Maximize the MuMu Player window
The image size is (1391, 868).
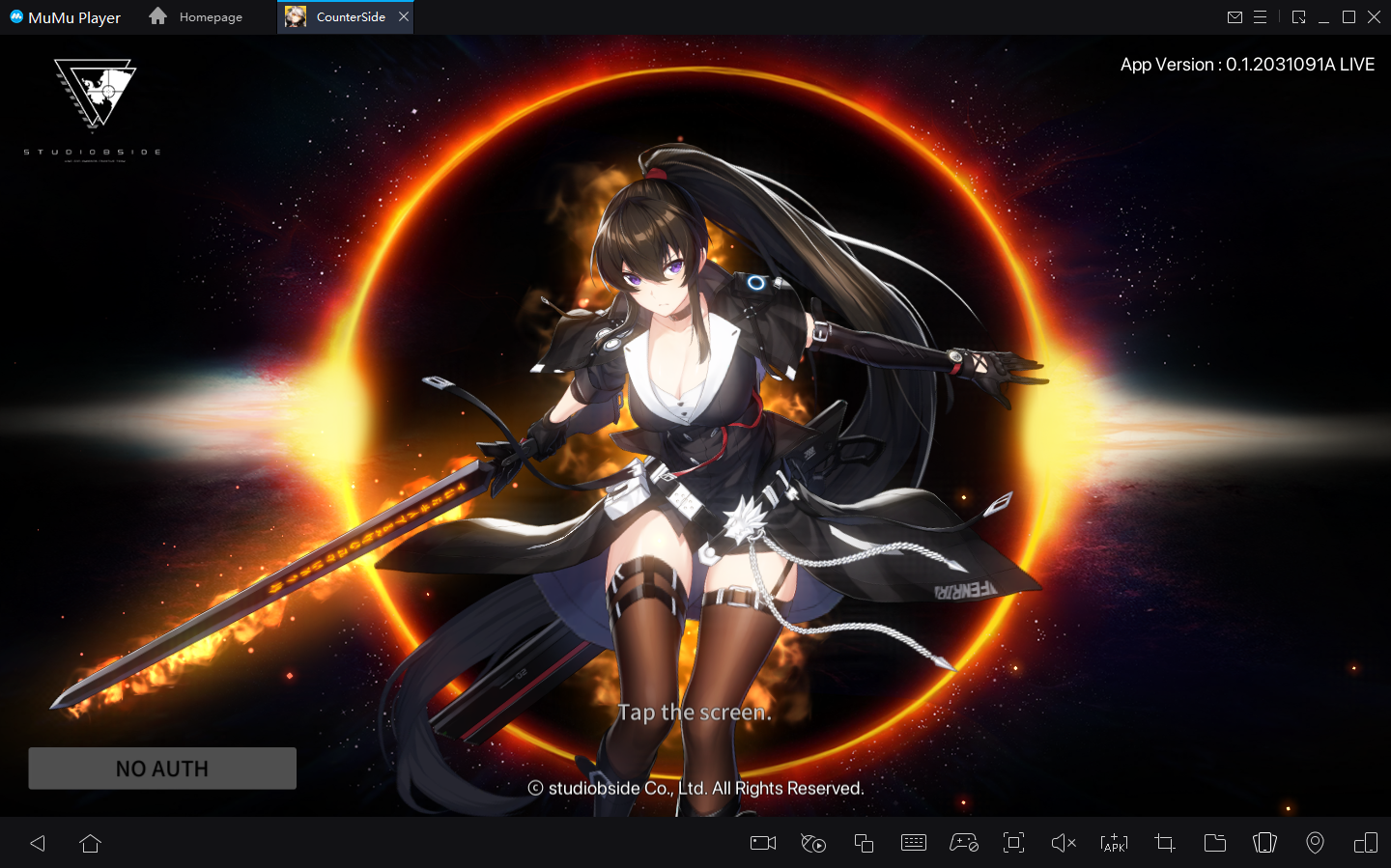[1348, 17]
